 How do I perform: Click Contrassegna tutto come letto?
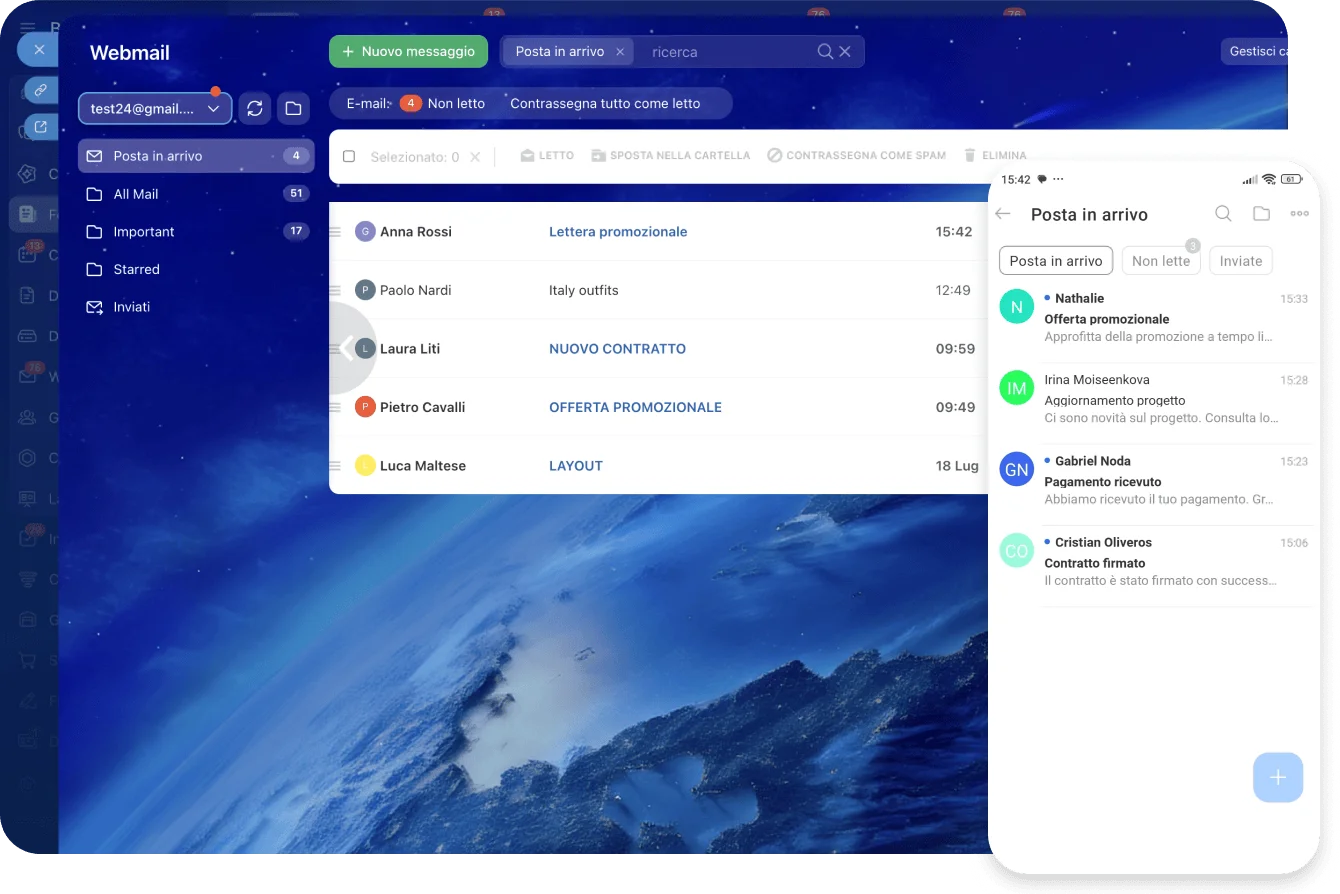point(605,103)
